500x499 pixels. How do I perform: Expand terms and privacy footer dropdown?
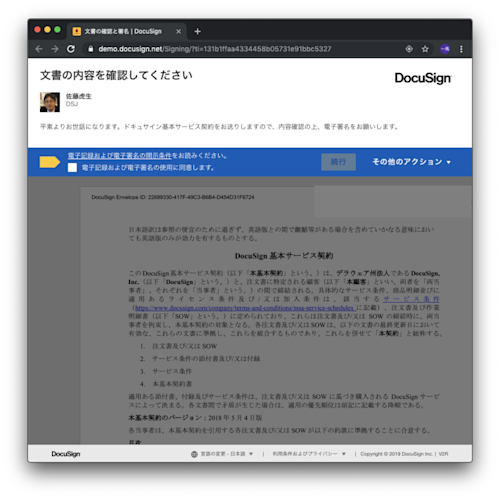tap(309, 454)
